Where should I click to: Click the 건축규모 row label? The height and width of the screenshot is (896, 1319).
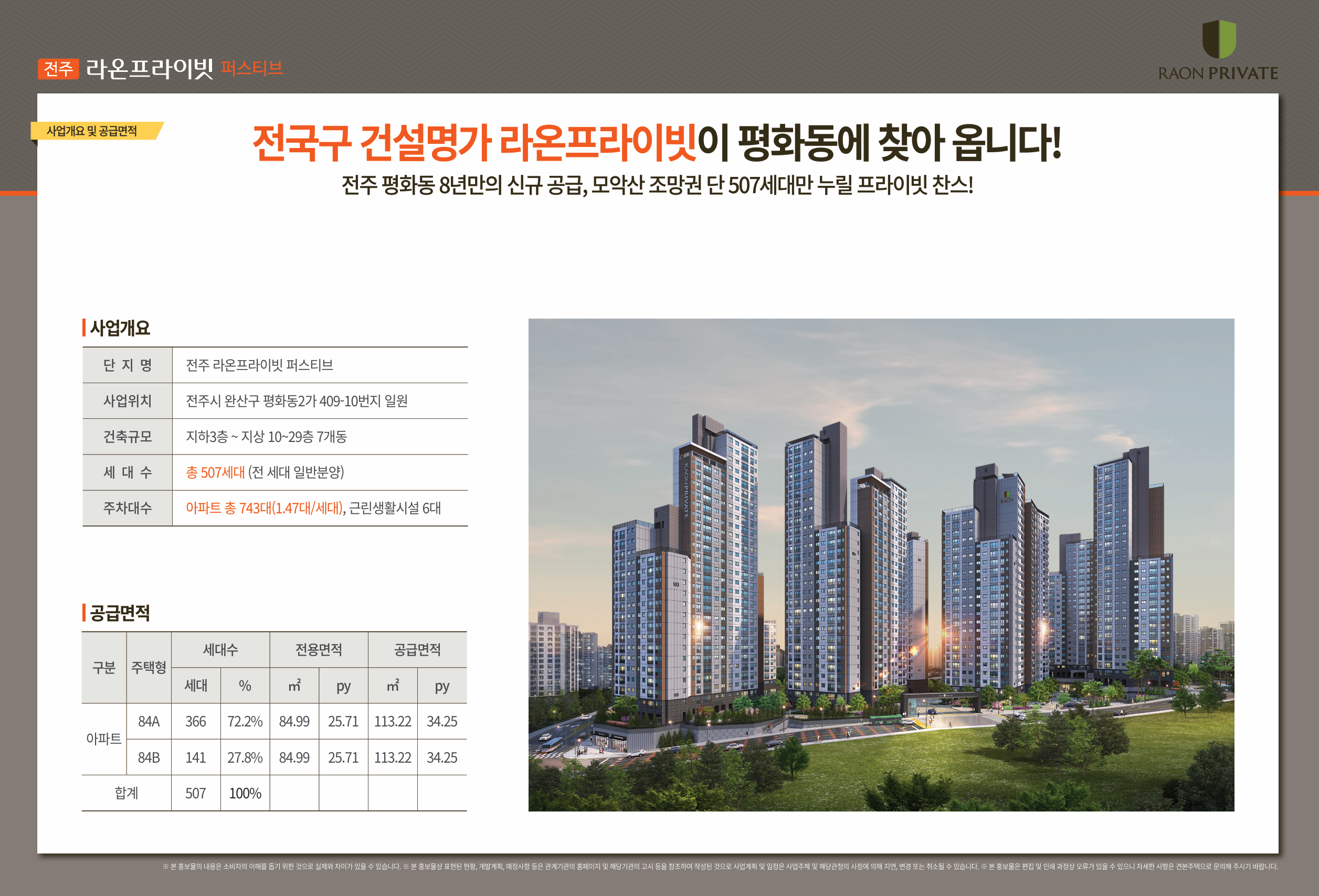coord(127,436)
